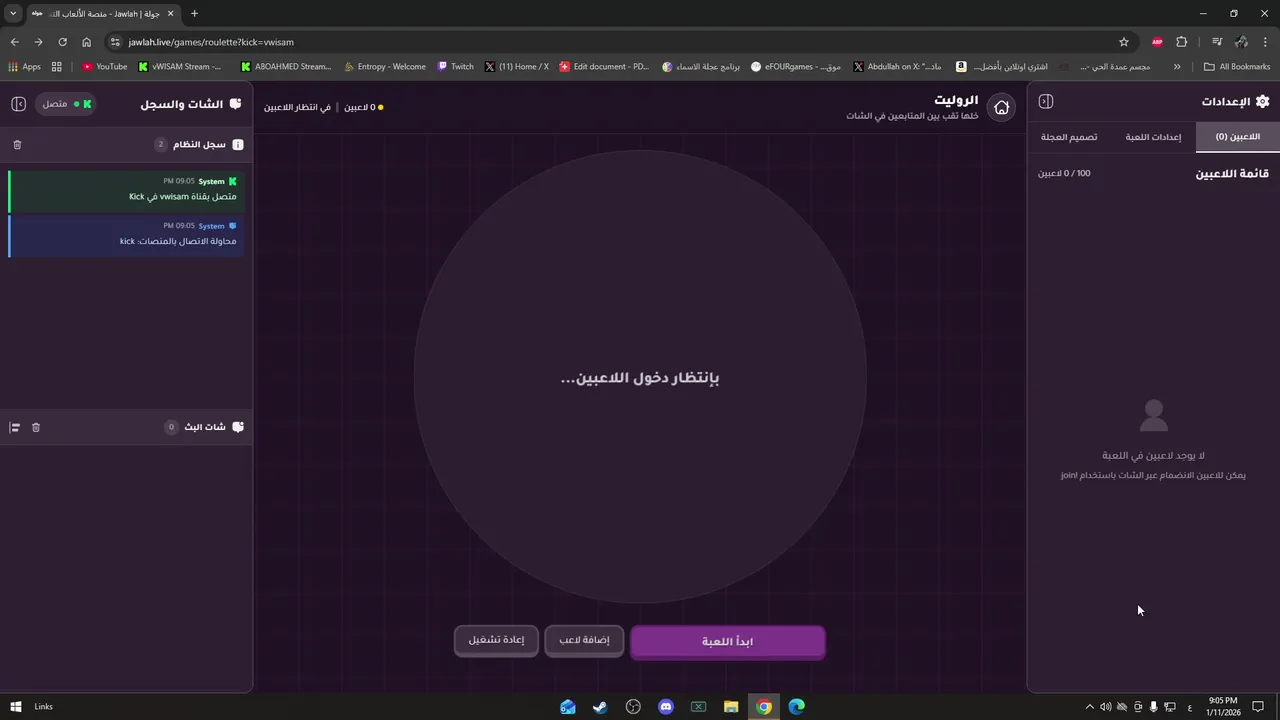1280x720 pixels.
Task: Reload the page in browser
Action: 62,42
